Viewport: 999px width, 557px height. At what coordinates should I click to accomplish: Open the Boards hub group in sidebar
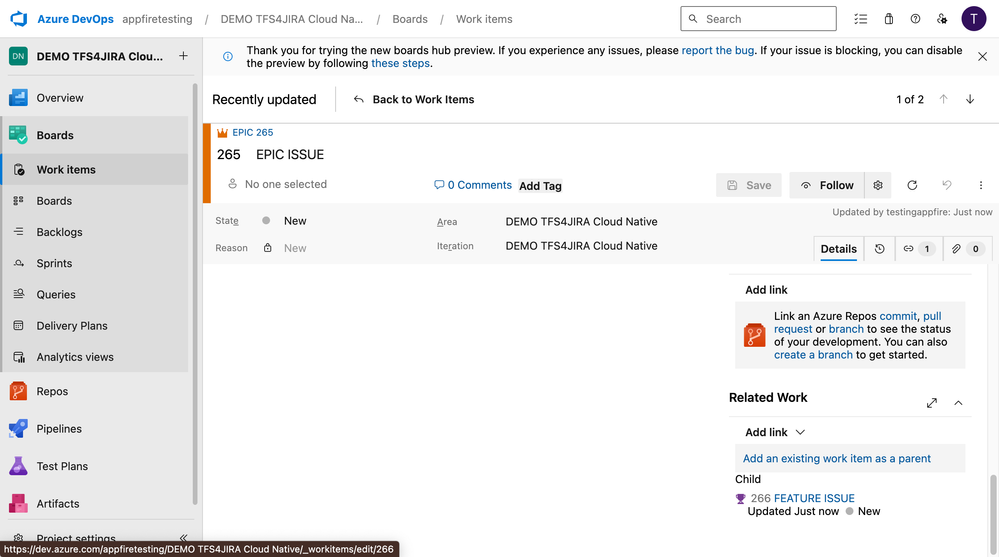[96, 135]
